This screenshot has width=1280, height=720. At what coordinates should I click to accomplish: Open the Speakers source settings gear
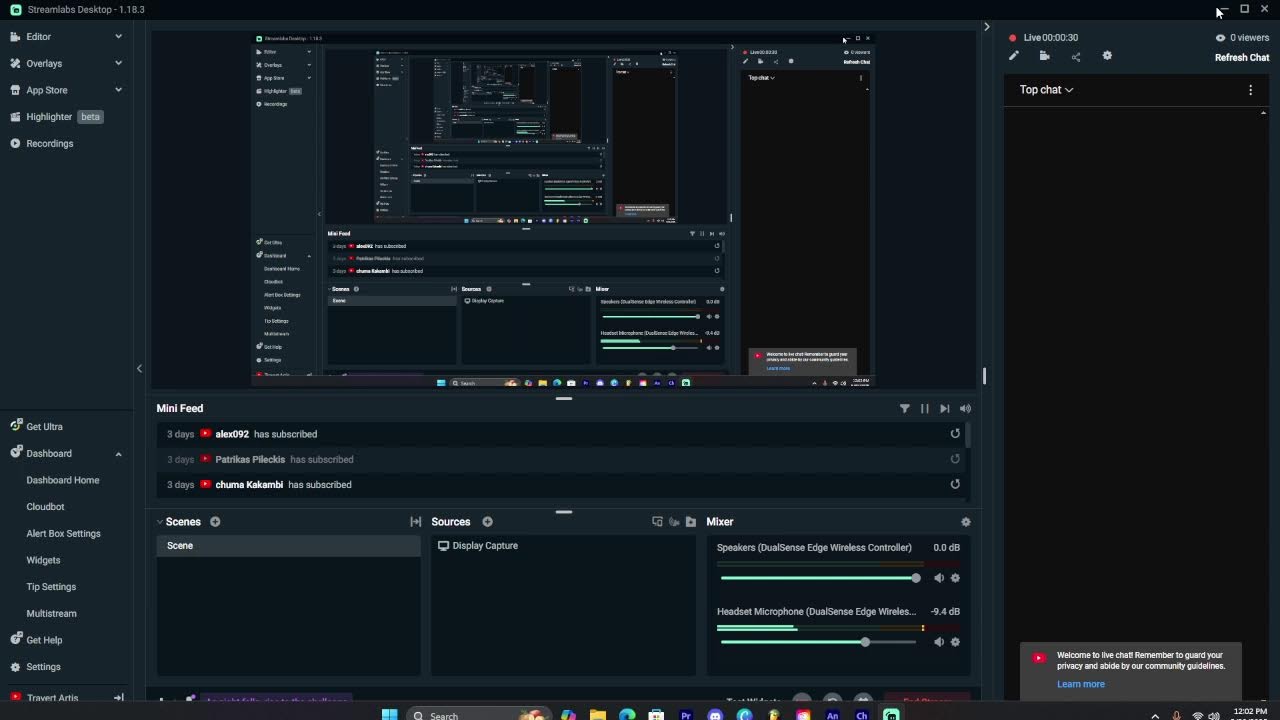955,578
